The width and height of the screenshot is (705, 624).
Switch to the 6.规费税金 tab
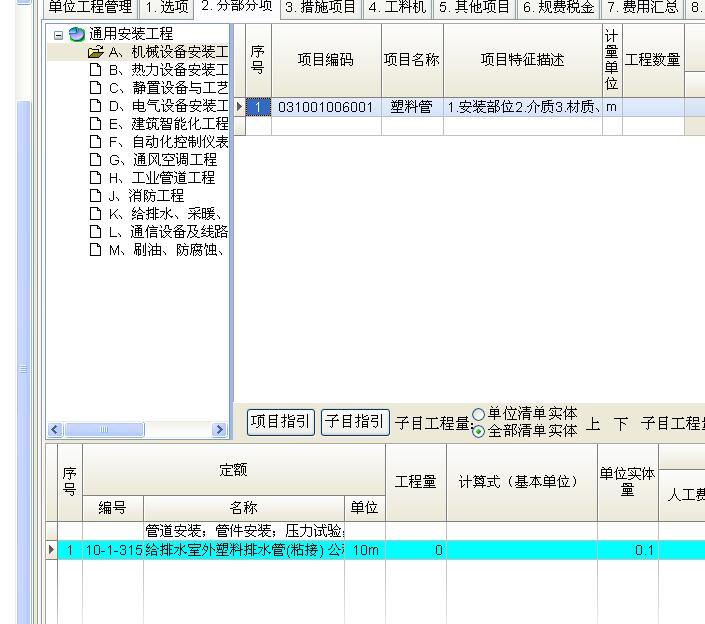click(x=558, y=7)
